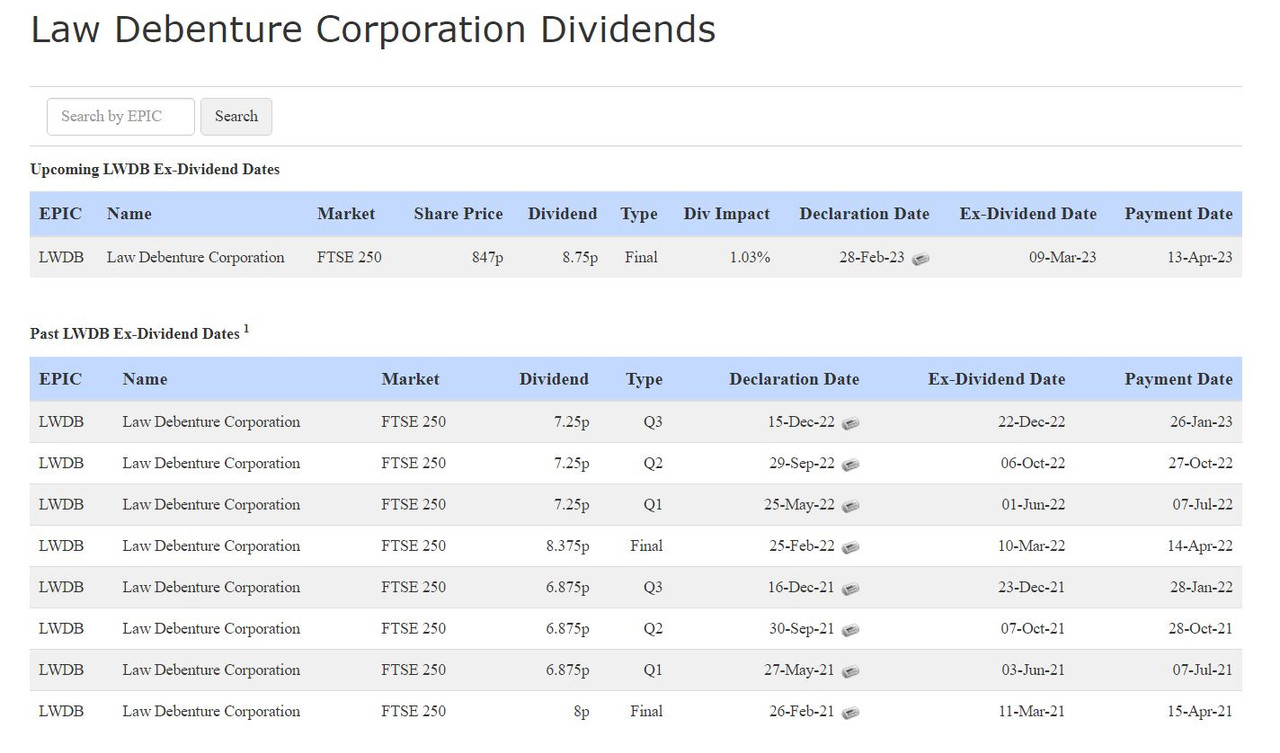Click the upcoming table Payment Date header
Screen dimensions: 1280x753
point(1179,213)
